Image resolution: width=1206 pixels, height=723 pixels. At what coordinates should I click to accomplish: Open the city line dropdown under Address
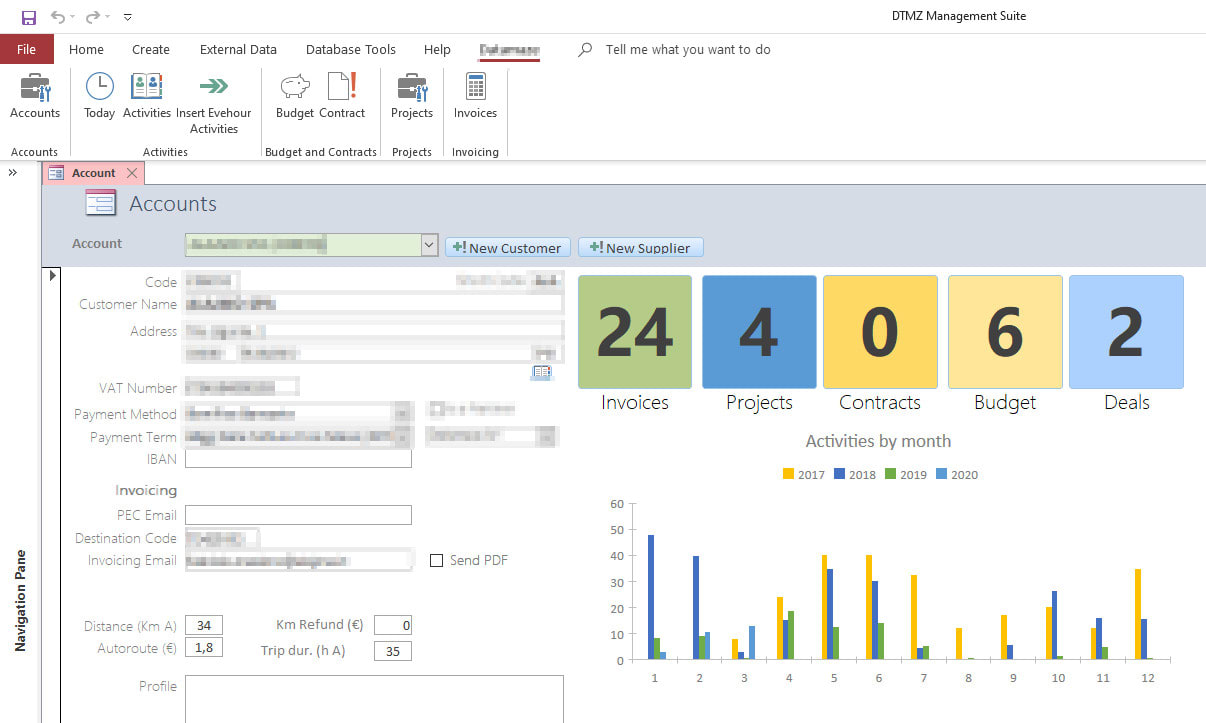[x=546, y=353]
